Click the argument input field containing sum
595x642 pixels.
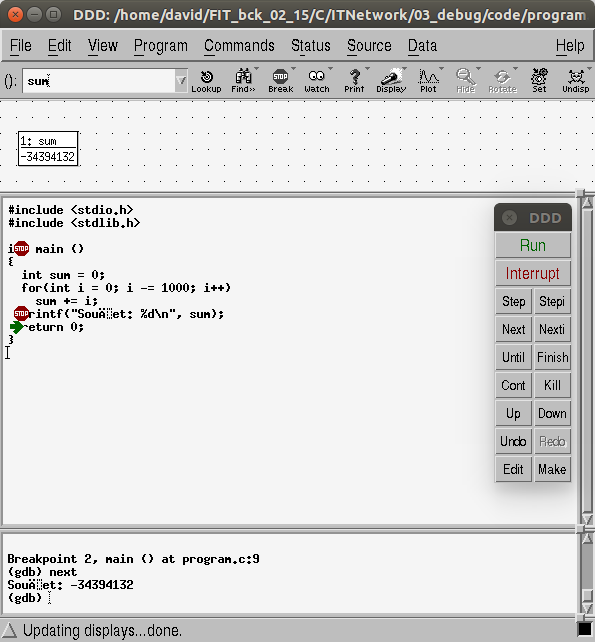tap(98, 81)
